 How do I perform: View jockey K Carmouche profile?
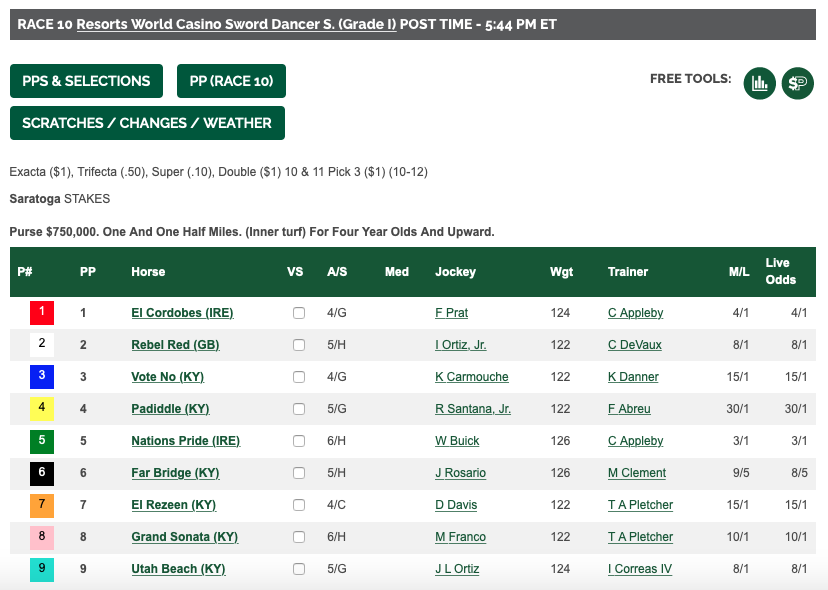(x=472, y=377)
